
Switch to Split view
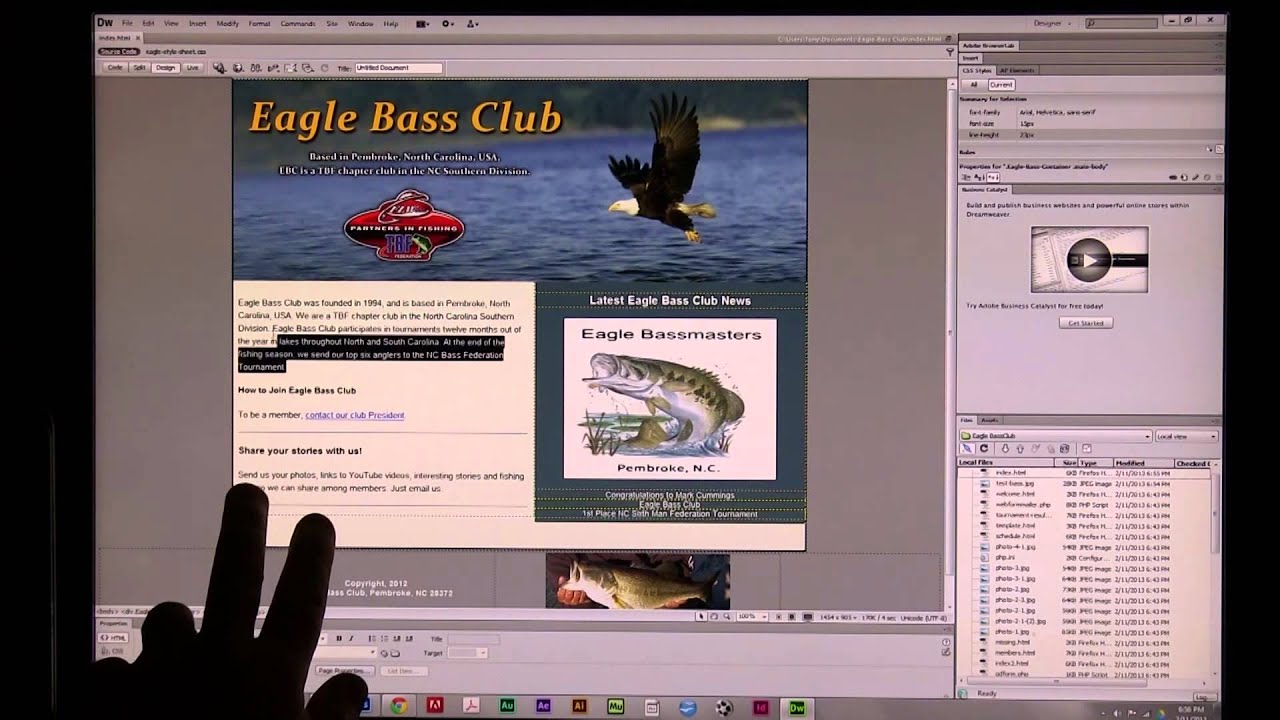(x=140, y=68)
